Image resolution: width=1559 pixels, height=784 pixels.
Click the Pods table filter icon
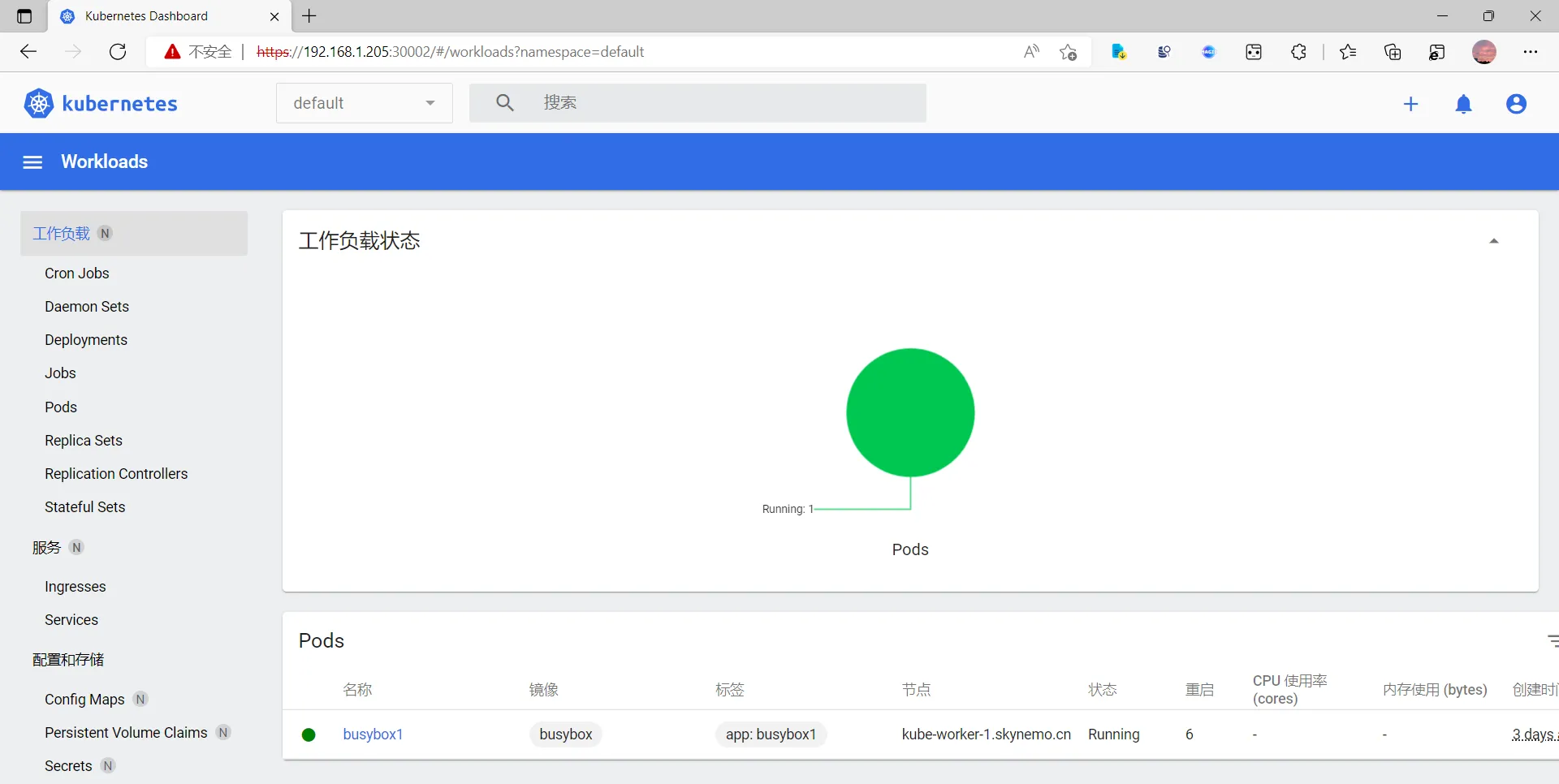click(x=1552, y=641)
